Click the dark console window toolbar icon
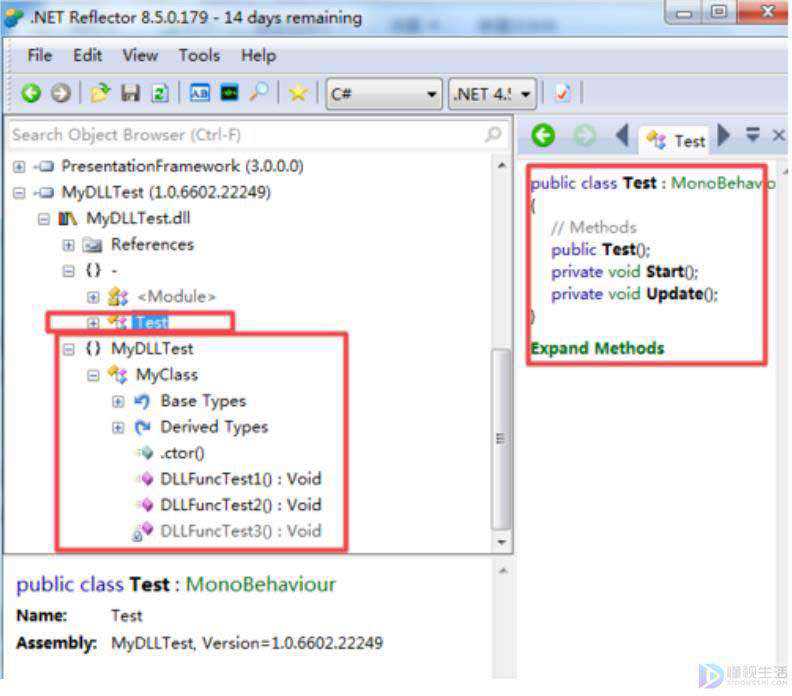The width and height of the screenshot is (792, 696). [x=229, y=93]
